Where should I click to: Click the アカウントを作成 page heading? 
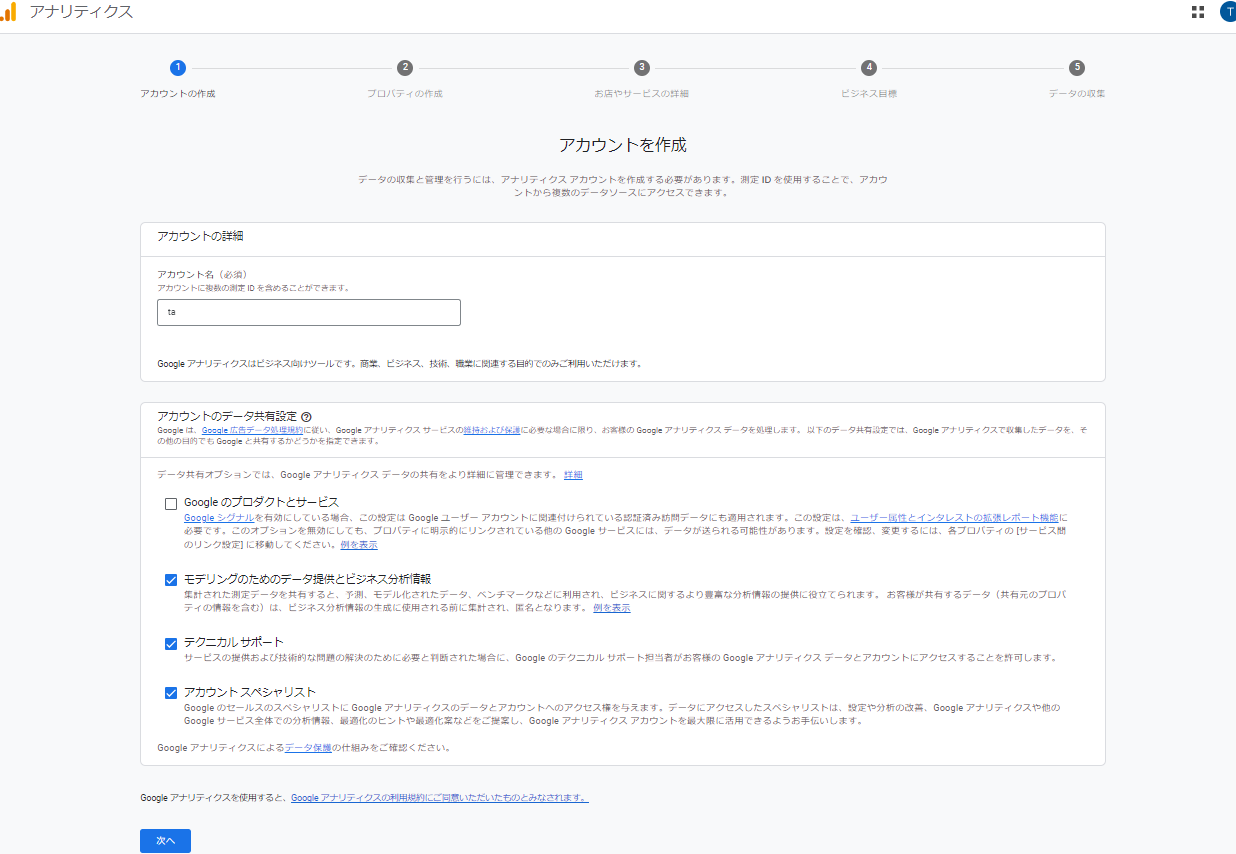point(623,145)
